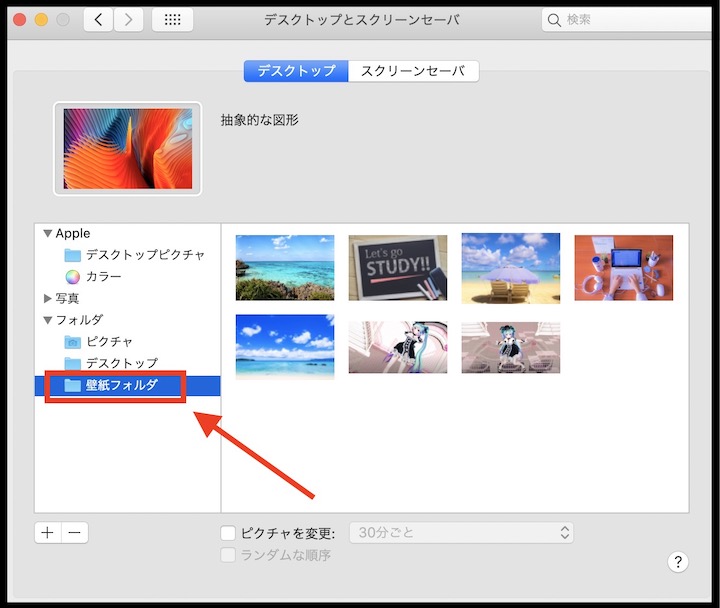Expand the 写真 section triangle

pyautogui.click(x=47, y=298)
